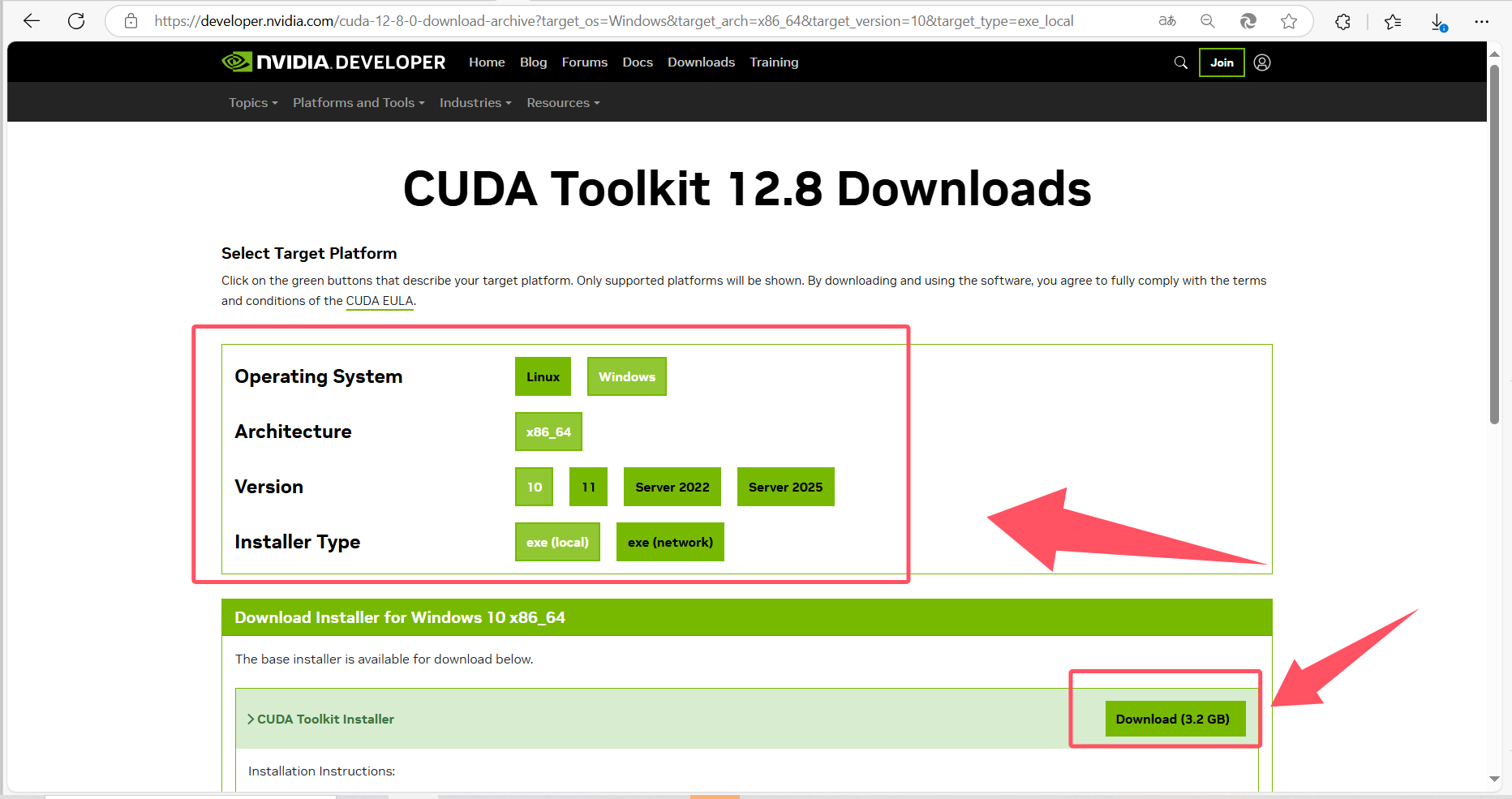Viewport: 1512px width, 799px height.
Task: Select x86_64 architecture
Action: [x=548, y=432]
